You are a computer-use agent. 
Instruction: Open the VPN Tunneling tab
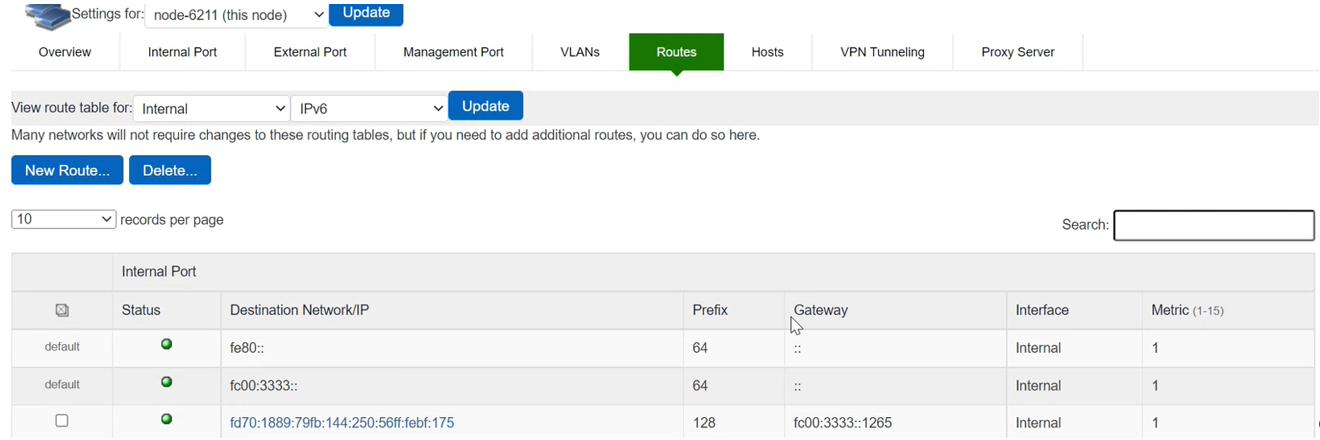pyautogui.click(x=882, y=52)
